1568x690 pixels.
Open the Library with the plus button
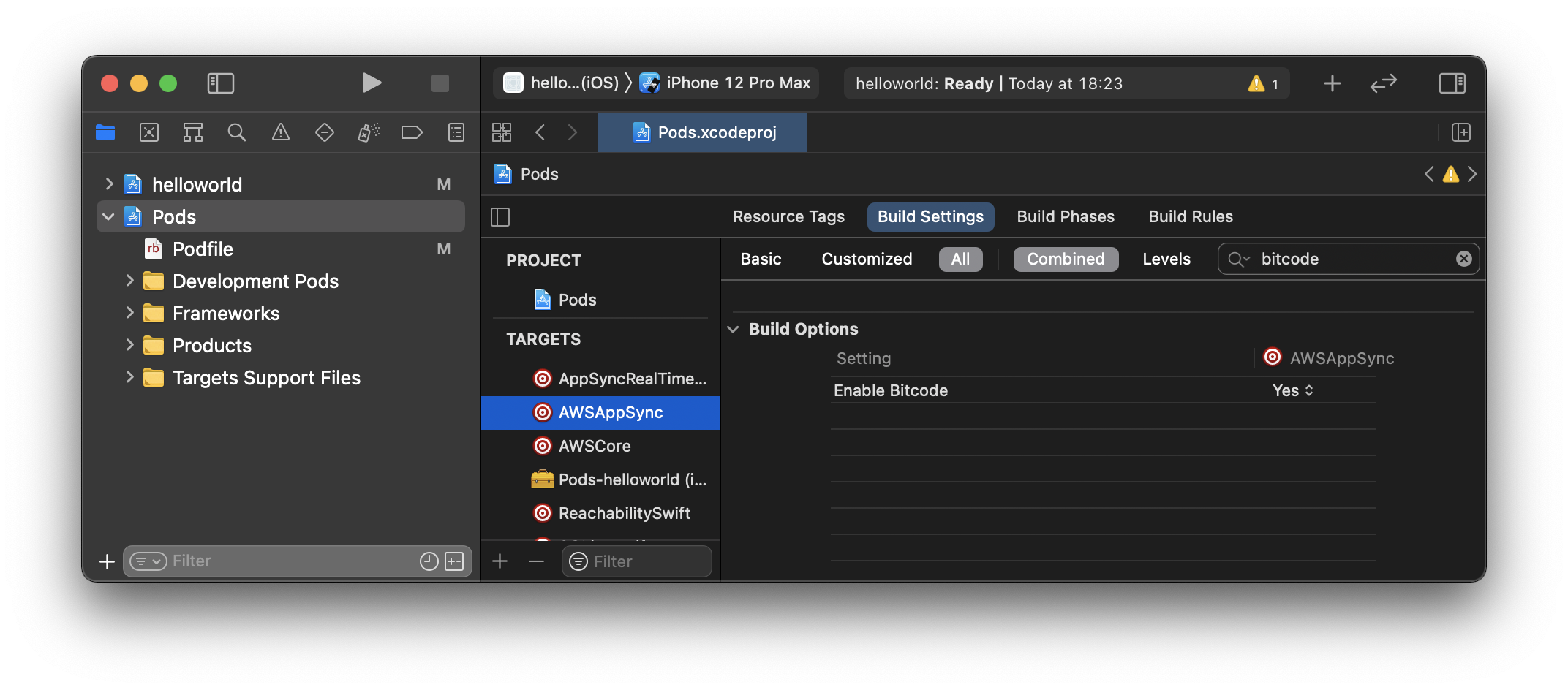[x=1333, y=83]
